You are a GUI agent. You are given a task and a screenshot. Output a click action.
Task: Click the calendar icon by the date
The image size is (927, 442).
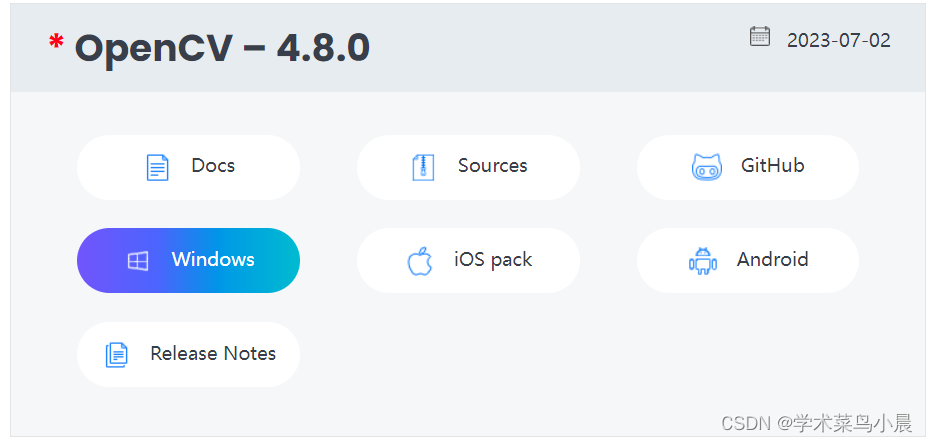click(760, 36)
